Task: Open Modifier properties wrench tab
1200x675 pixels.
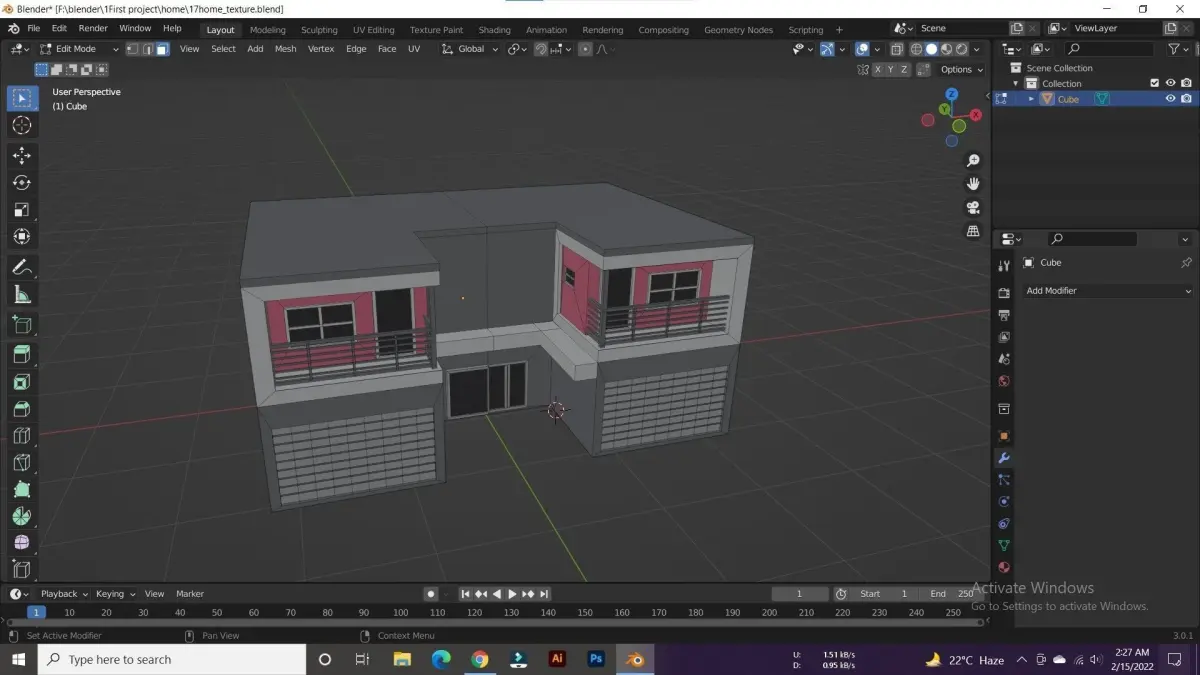Action: tap(1004, 458)
